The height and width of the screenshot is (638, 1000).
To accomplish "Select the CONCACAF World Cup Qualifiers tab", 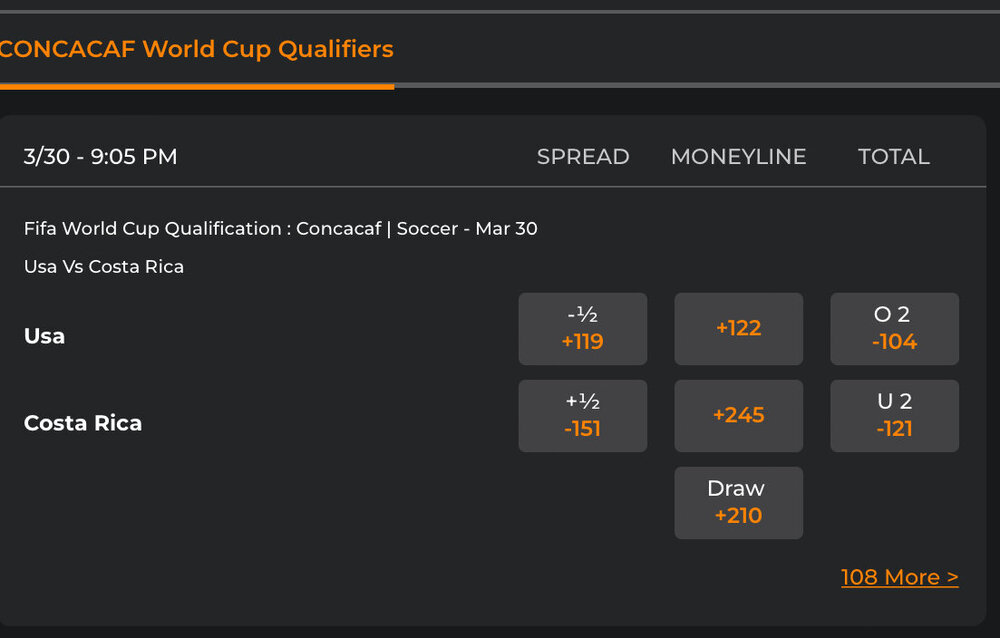I will (197, 48).
